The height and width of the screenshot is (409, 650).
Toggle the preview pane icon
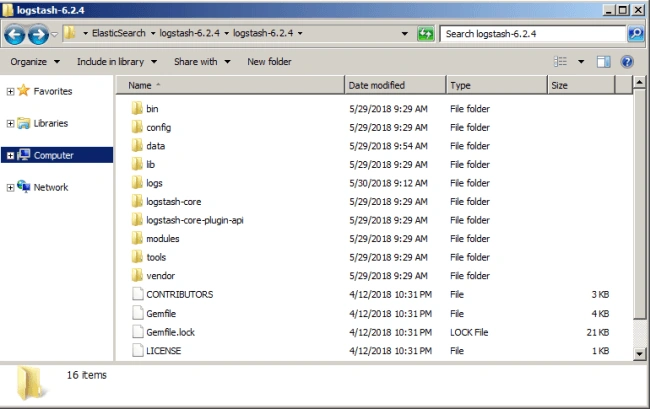(603, 62)
